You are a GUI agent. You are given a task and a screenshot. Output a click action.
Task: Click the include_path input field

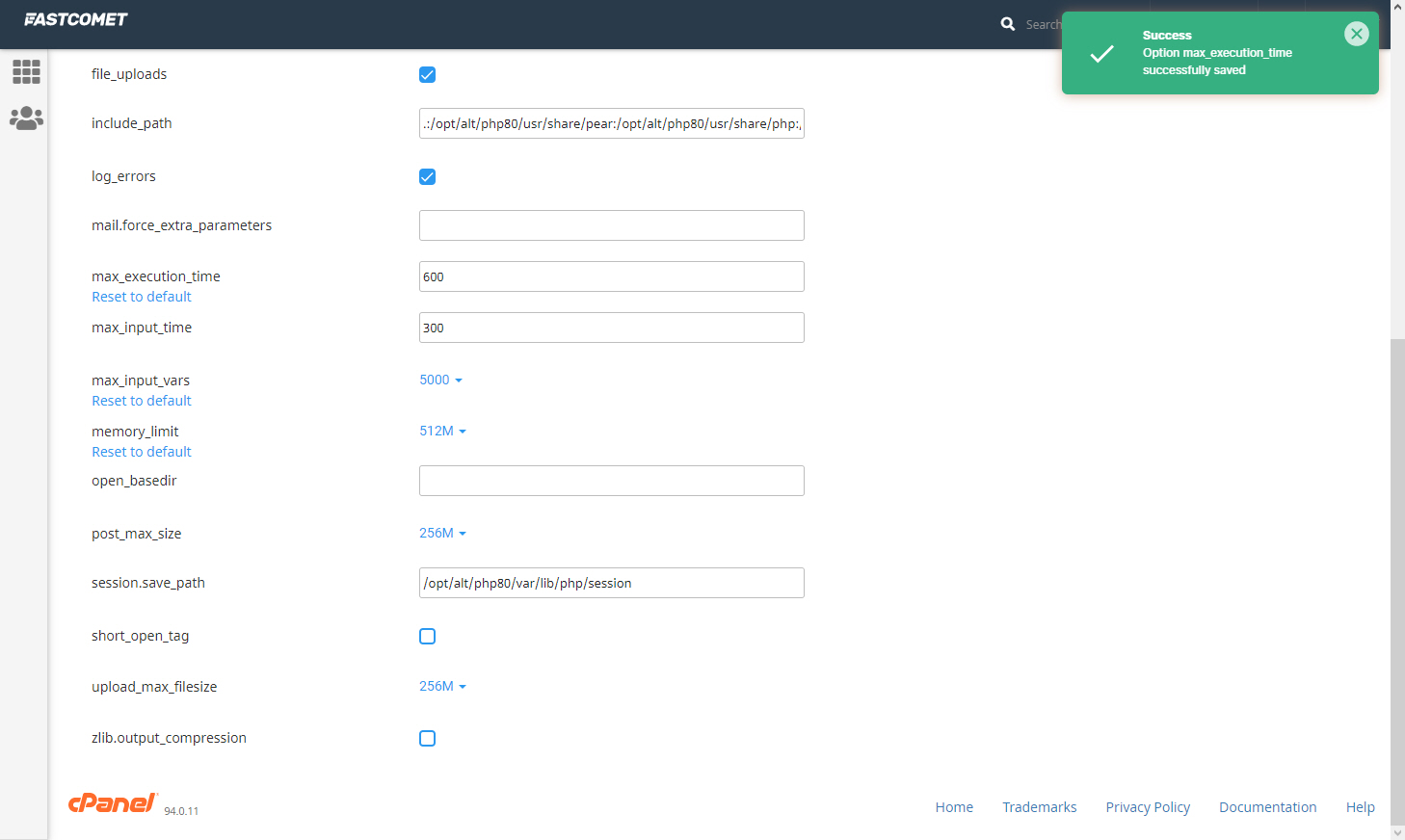click(x=612, y=123)
